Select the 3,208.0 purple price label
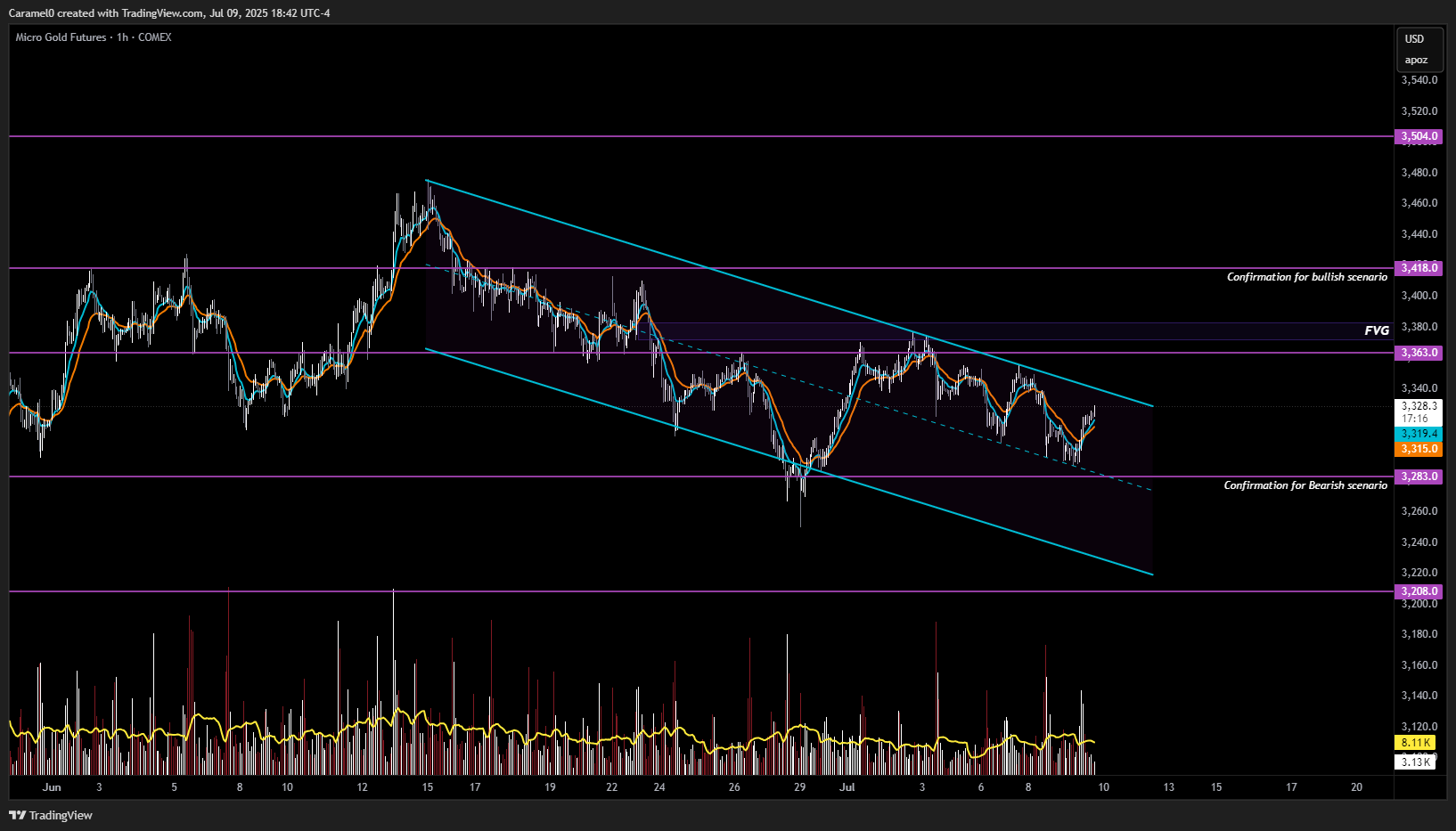This screenshot has height=831, width=1456. coord(1419,591)
